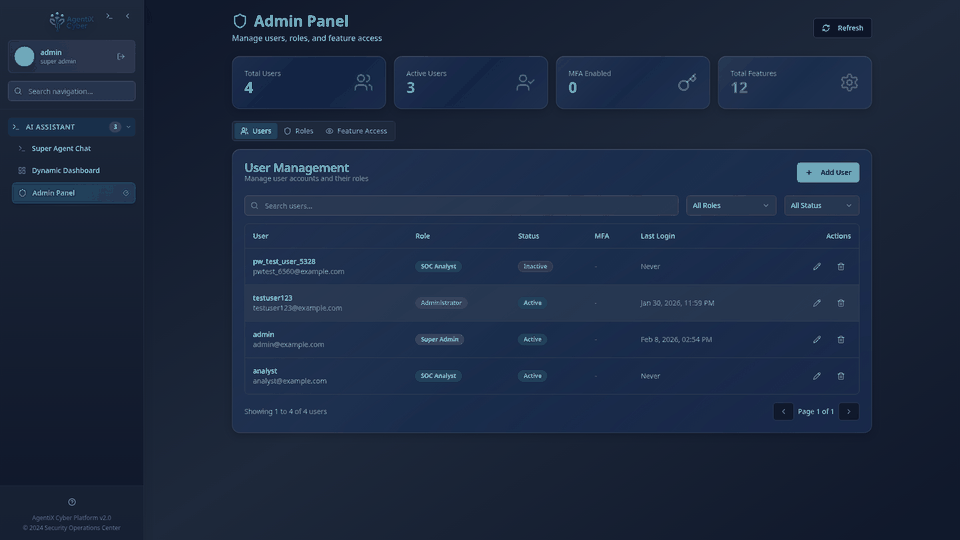The width and height of the screenshot is (960, 540).
Task: Click the Refresh button
Action: 842,28
